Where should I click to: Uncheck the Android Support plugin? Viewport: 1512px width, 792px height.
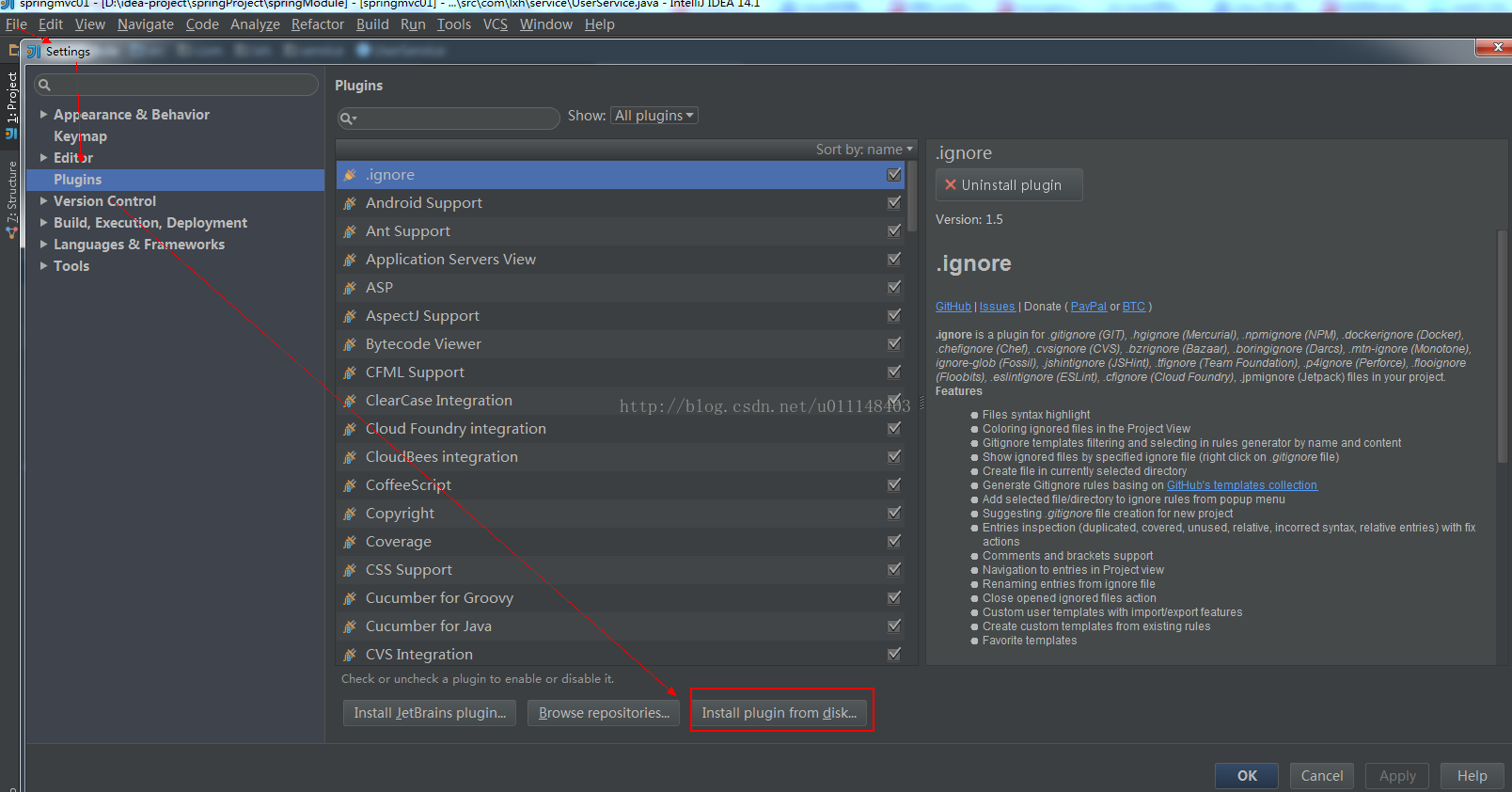pyautogui.click(x=894, y=202)
